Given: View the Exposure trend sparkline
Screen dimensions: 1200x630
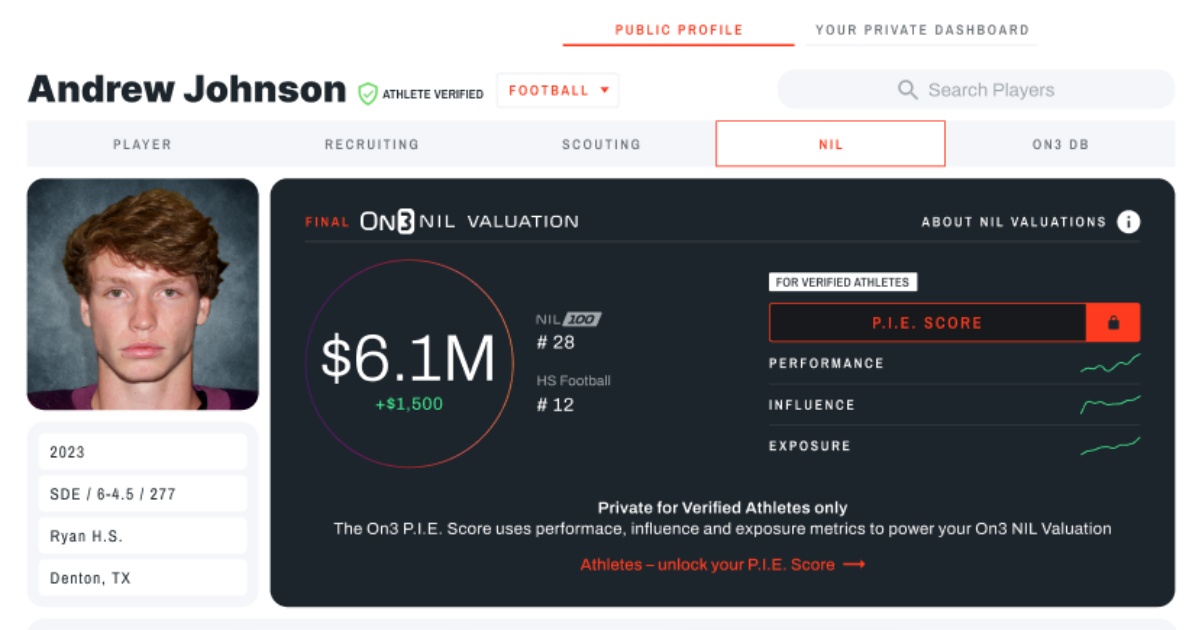Looking at the screenshot, I should point(1110,446).
